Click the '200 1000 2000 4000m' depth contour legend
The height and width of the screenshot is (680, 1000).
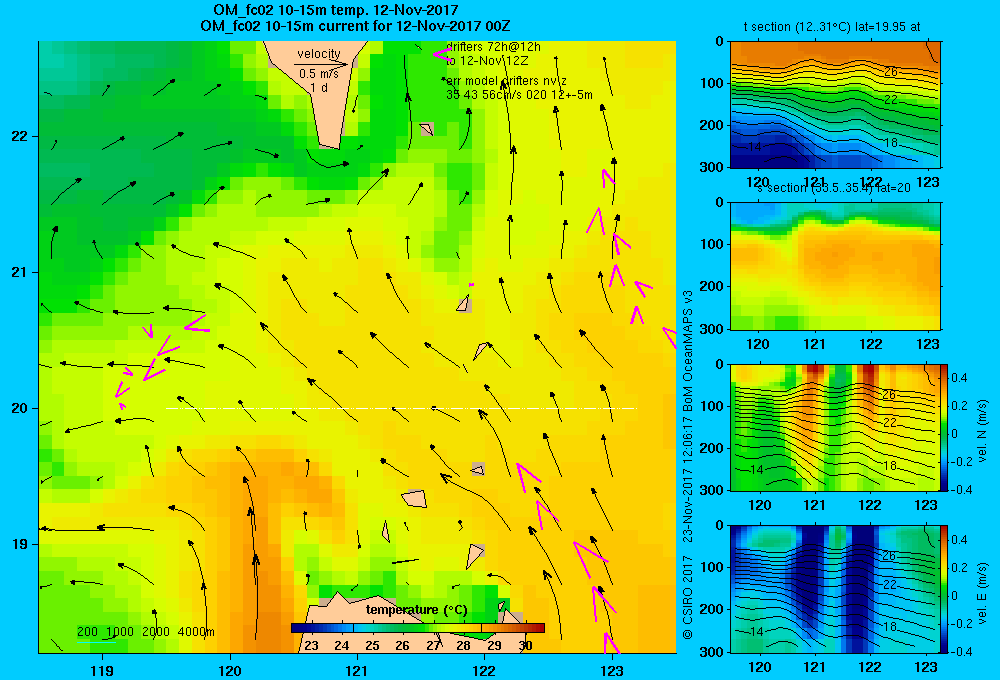tap(145, 632)
